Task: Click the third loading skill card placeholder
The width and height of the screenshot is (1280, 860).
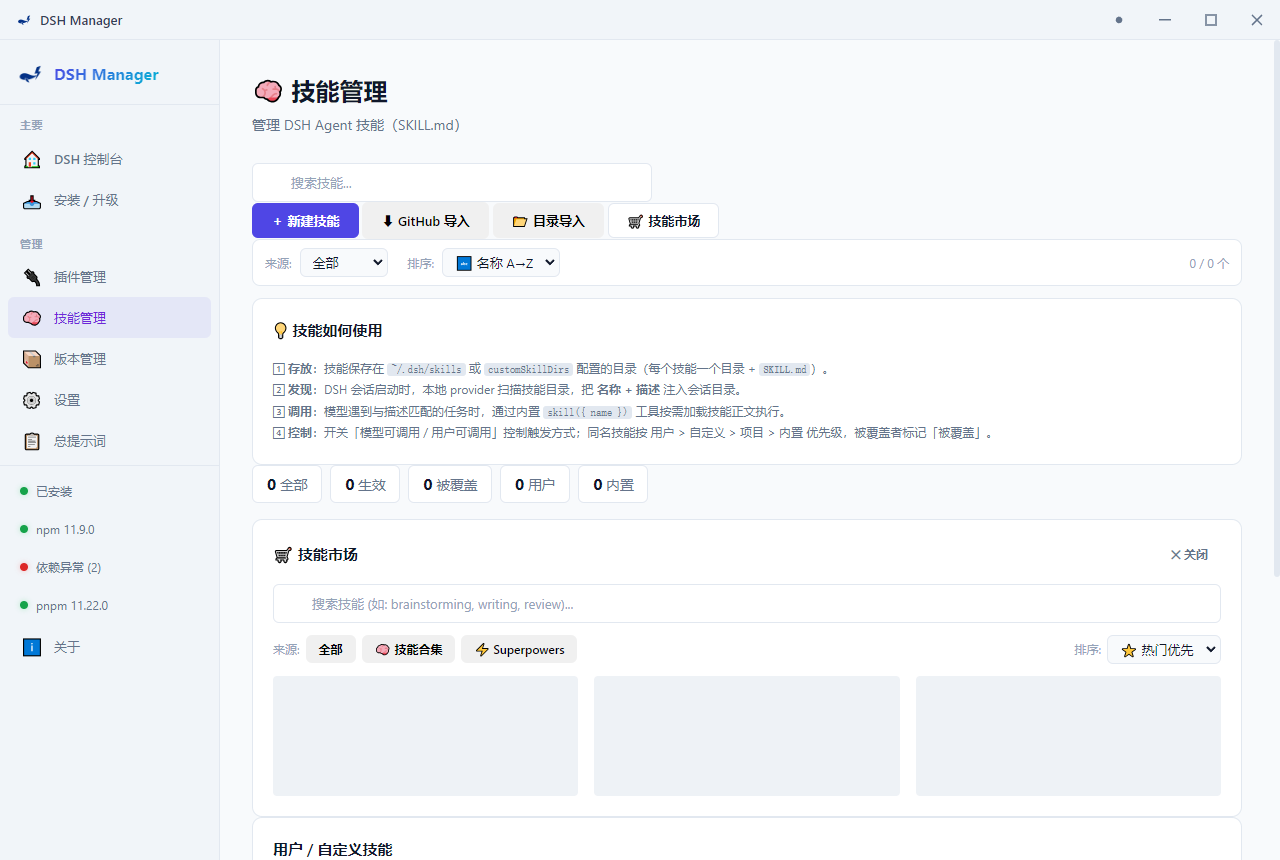Action: [1068, 736]
